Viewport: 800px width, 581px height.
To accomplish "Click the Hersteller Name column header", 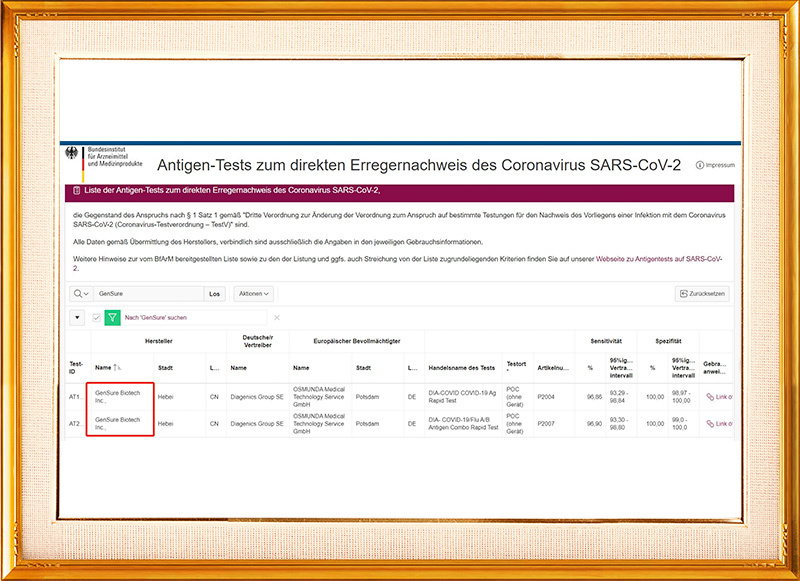I will tap(103, 368).
